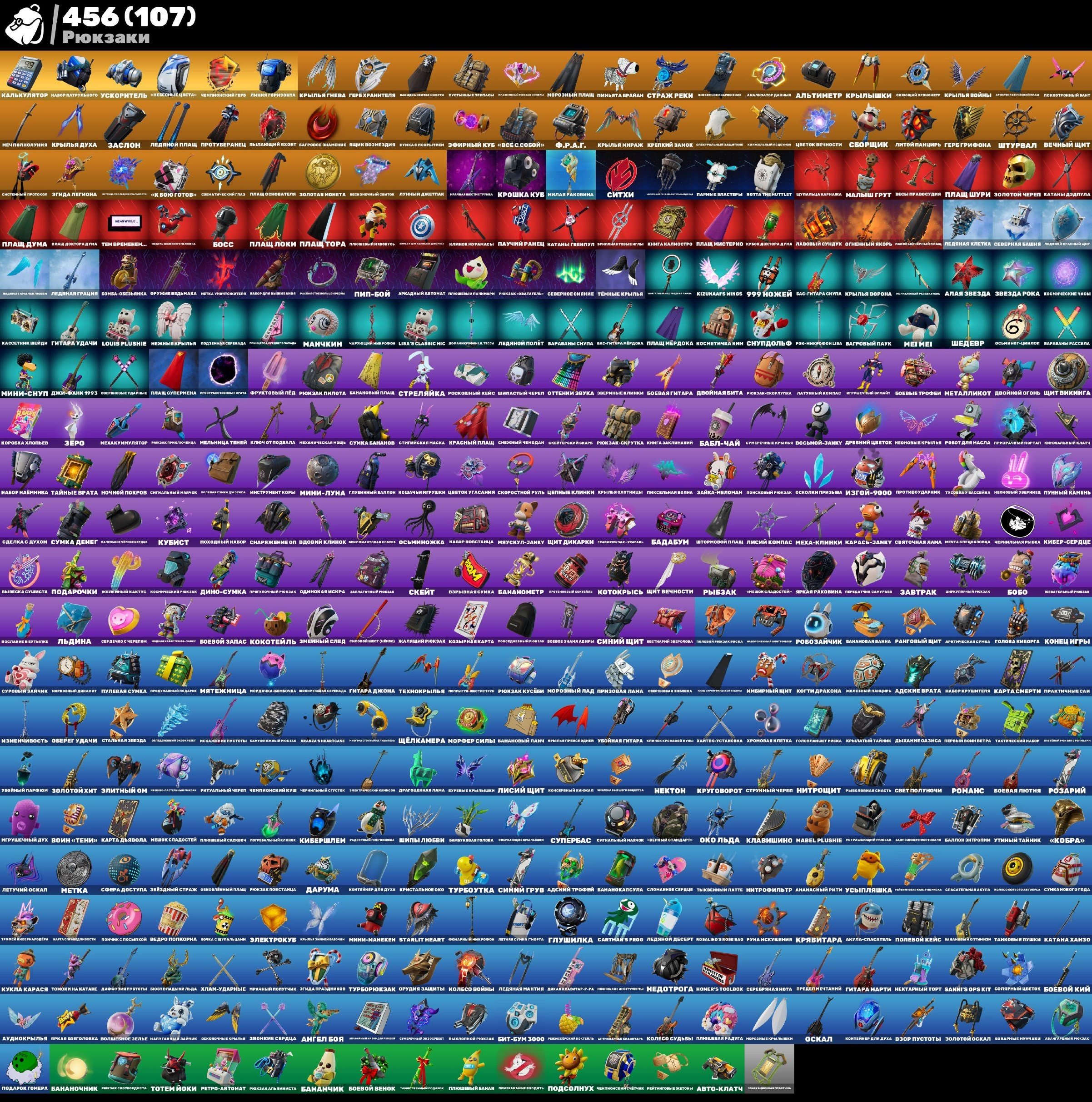
Task: Click the Нитрощит item
Action: [x=818, y=771]
